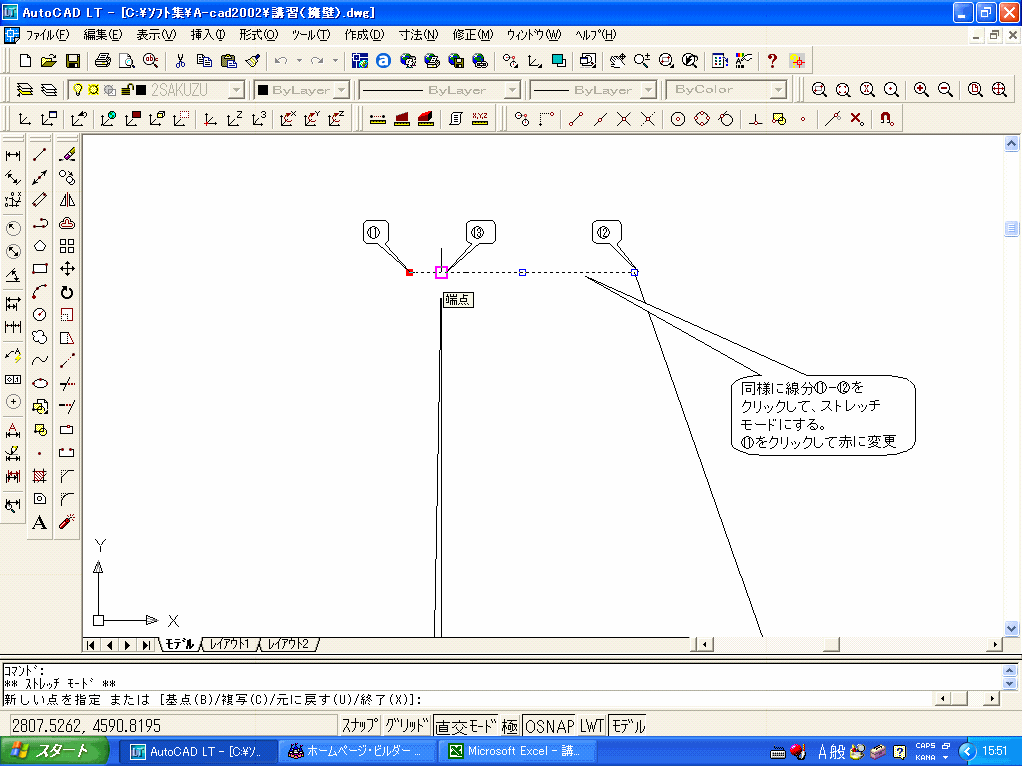Select the Move tool

point(67,269)
